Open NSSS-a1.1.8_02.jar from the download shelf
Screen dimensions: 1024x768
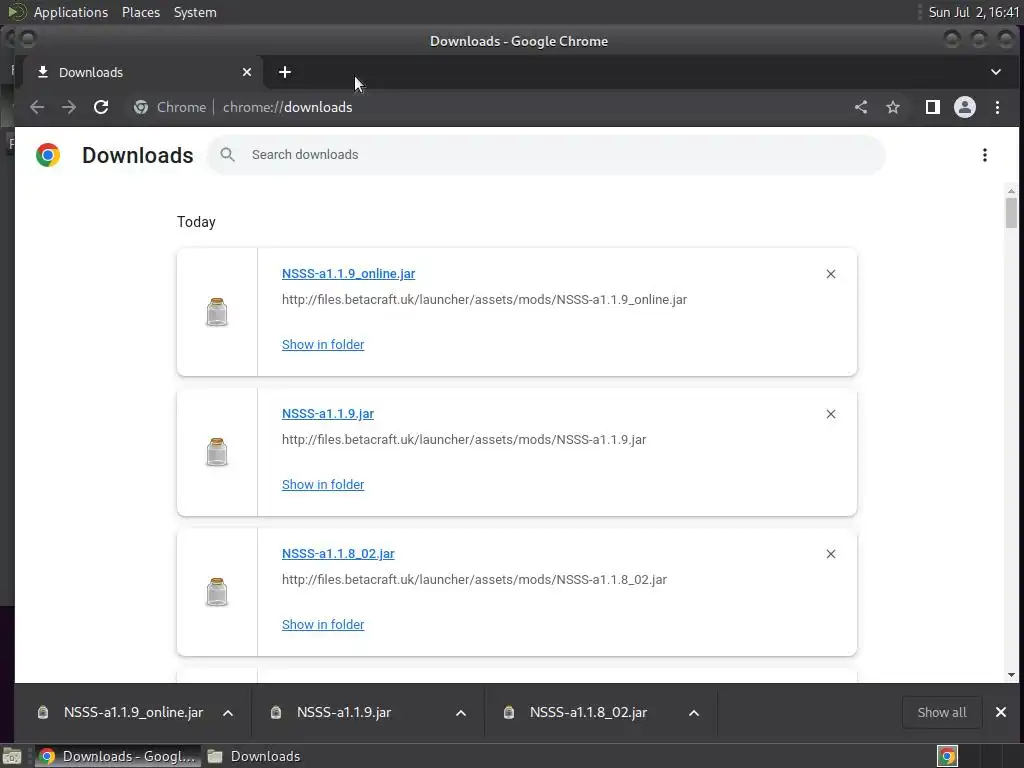(x=588, y=712)
